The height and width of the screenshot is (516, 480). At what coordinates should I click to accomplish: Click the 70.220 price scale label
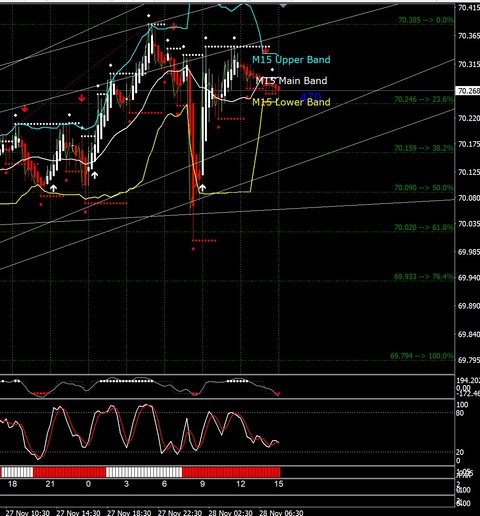point(469,118)
